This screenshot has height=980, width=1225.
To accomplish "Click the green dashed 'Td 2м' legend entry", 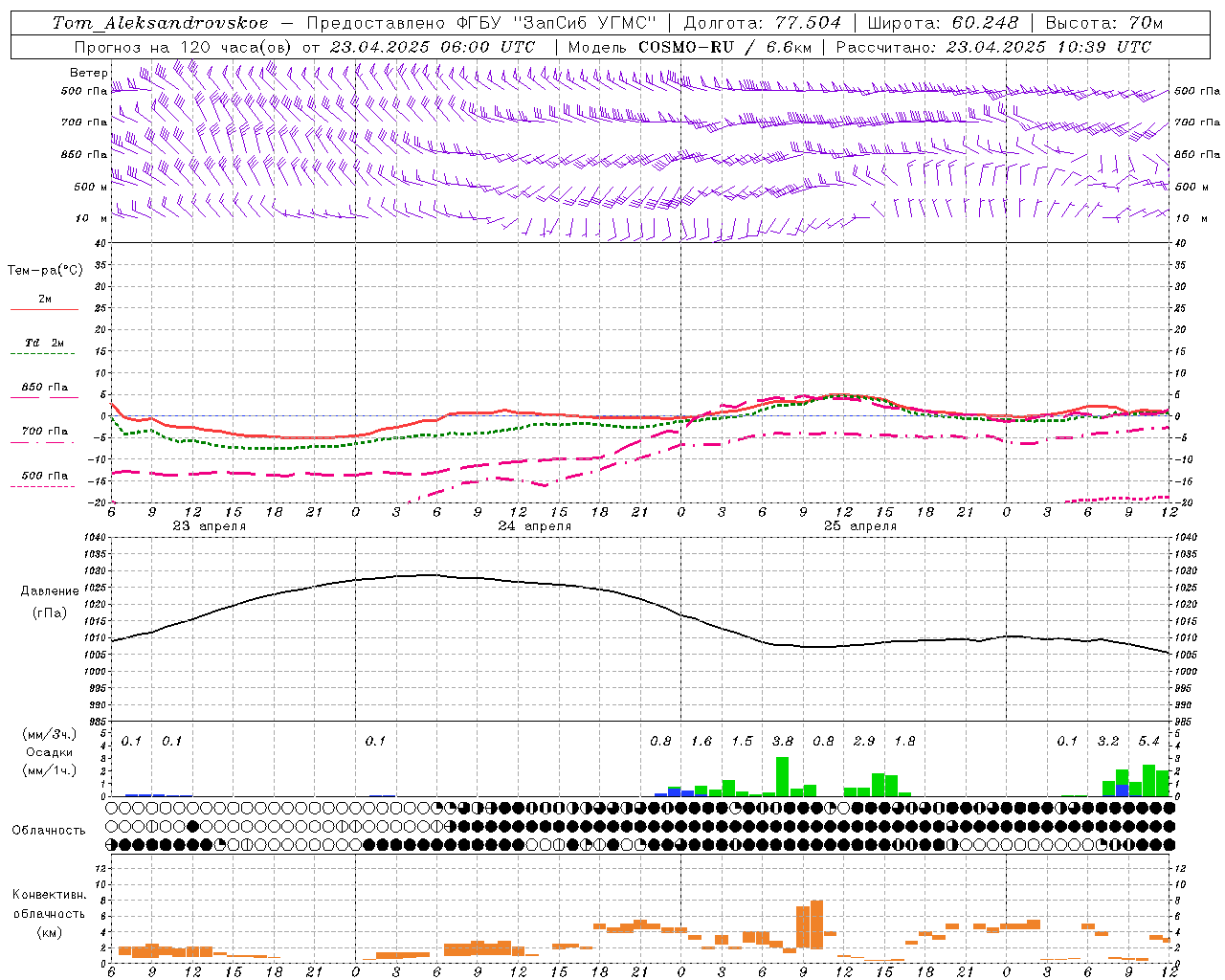I will (44, 346).
